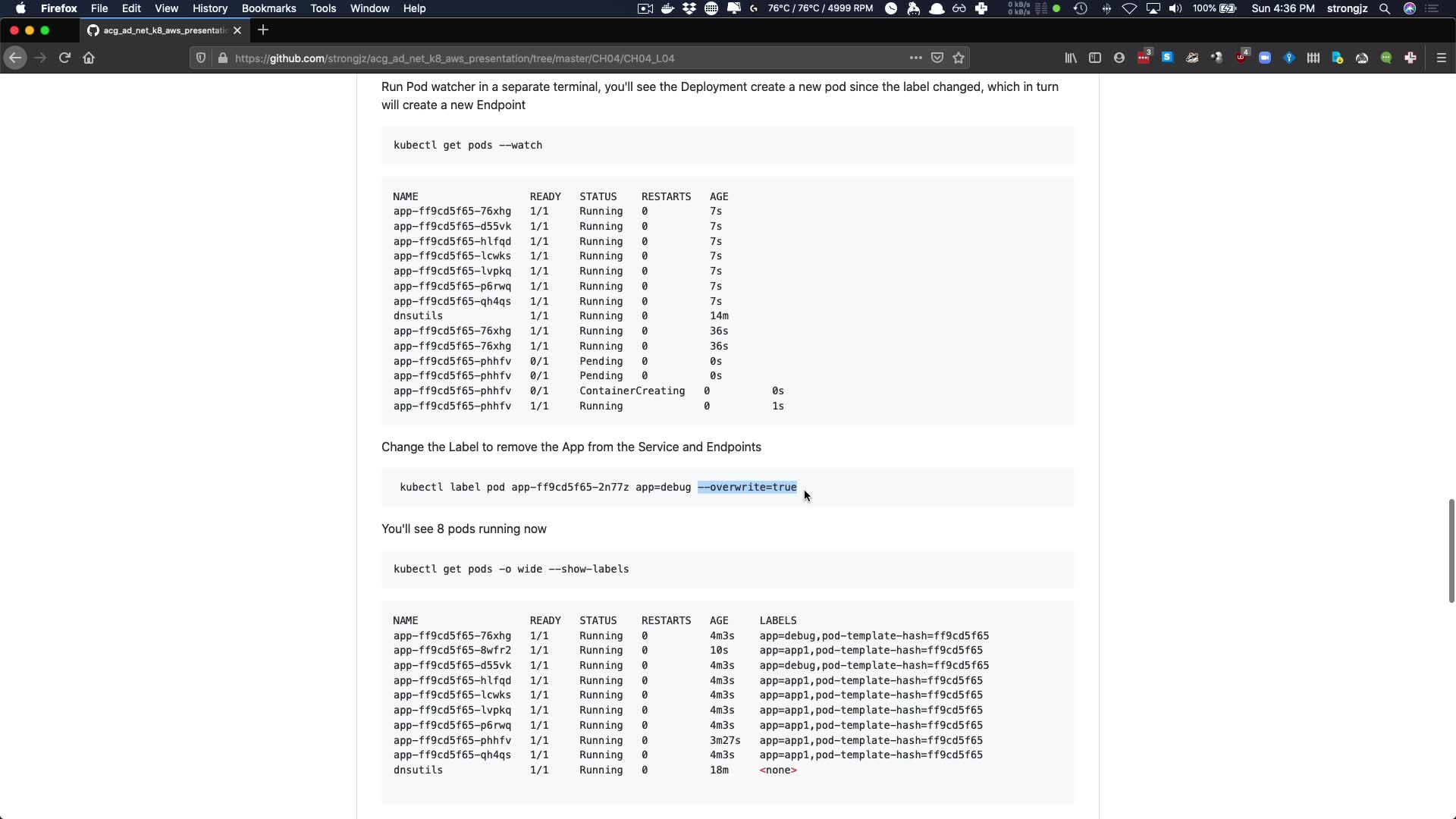The image size is (1456, 819).
Task: Click the Zoom extension icon
Action: [x=1265, y=58]
